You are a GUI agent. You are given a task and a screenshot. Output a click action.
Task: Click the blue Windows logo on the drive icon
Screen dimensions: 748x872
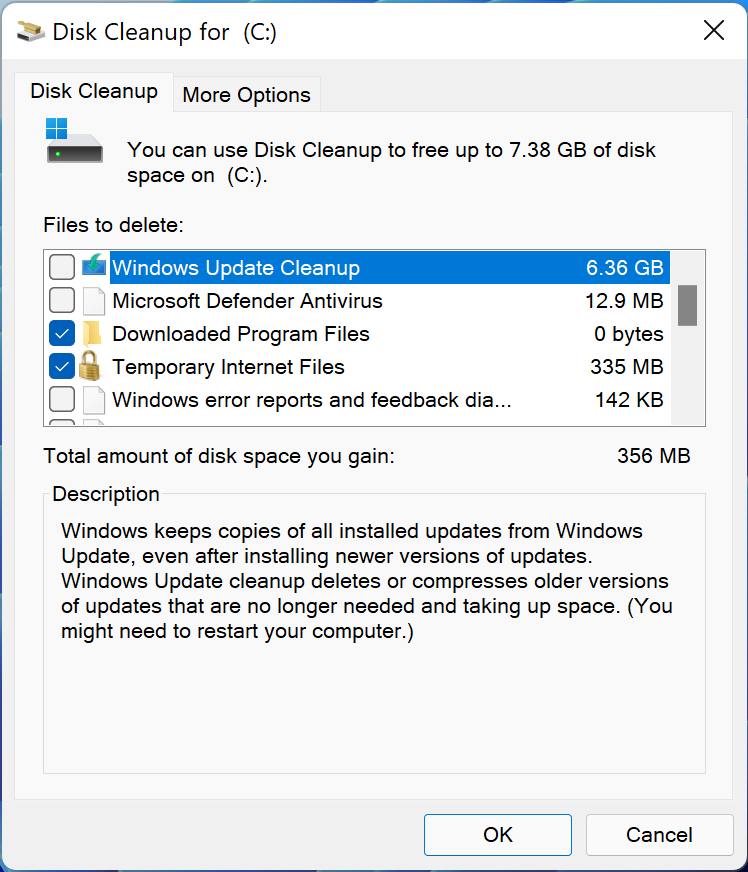(57, 128)
